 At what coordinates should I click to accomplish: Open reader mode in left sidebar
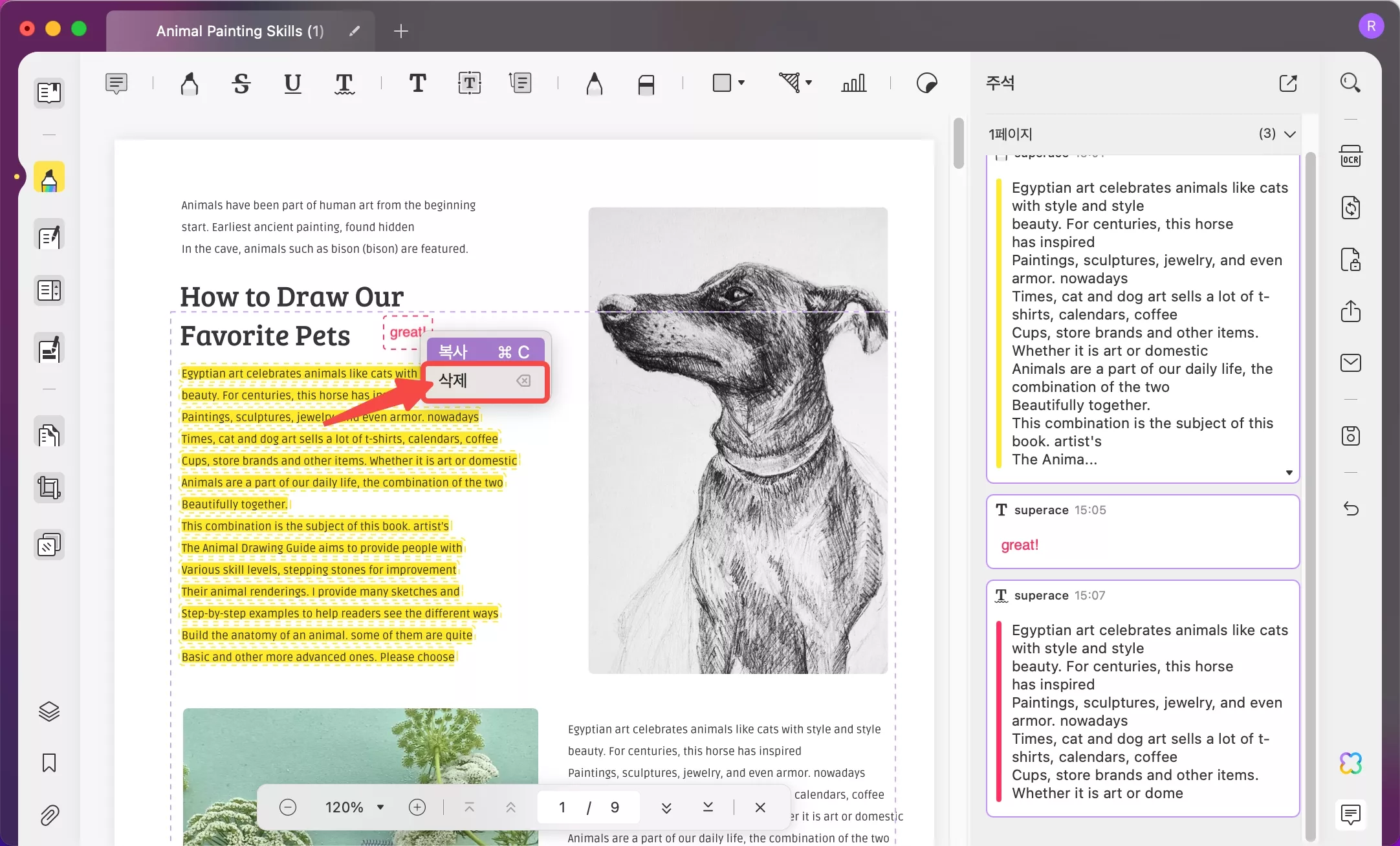click(49, 92)
